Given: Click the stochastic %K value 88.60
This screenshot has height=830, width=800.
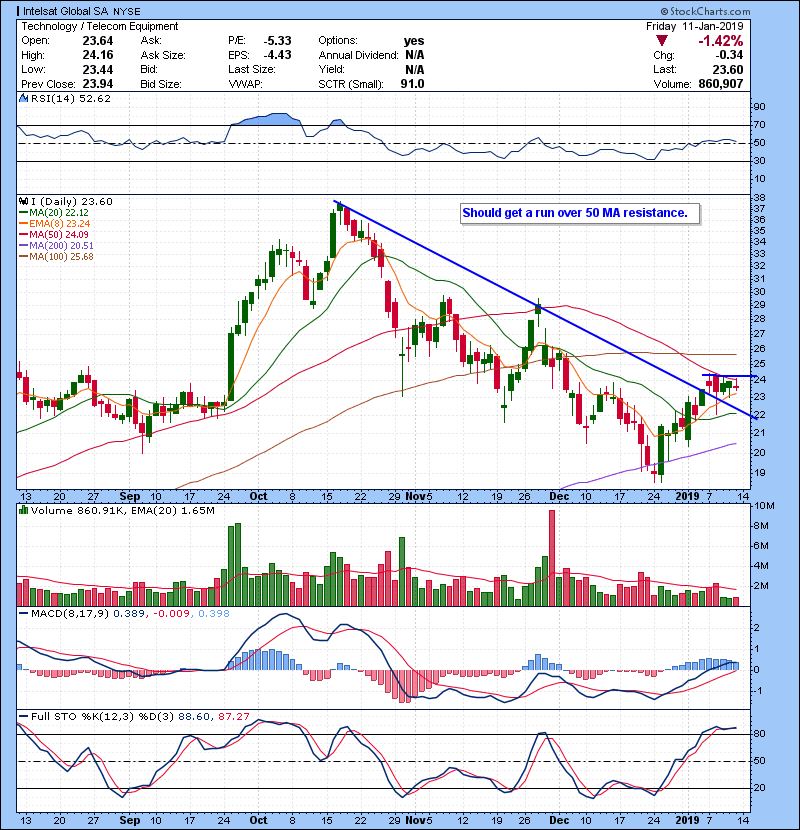Looking at the screenshot, I should coord(194,717).
